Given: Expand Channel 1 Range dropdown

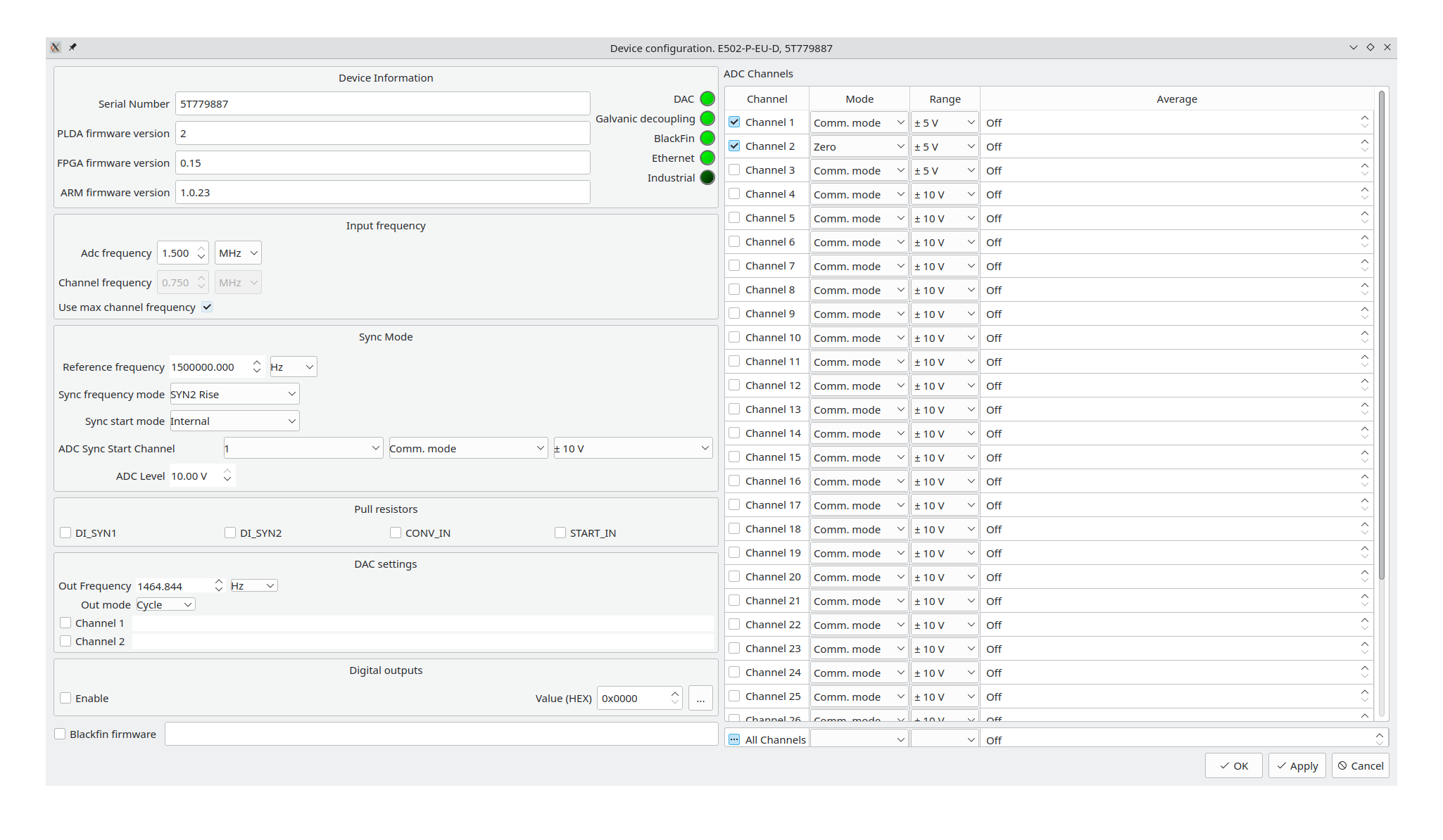Looking at the screenshot, I should [944, 122].
